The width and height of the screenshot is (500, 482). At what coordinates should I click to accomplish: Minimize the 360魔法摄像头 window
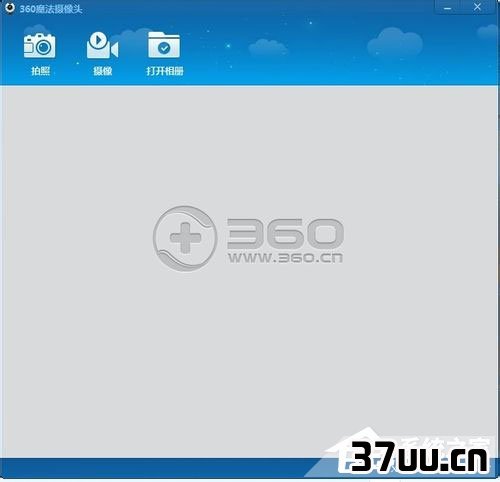click(448, 8)
